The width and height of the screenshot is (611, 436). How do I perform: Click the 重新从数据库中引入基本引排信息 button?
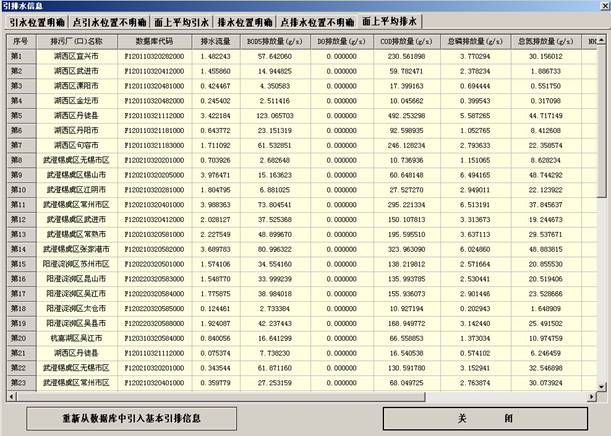click(133, 417)
